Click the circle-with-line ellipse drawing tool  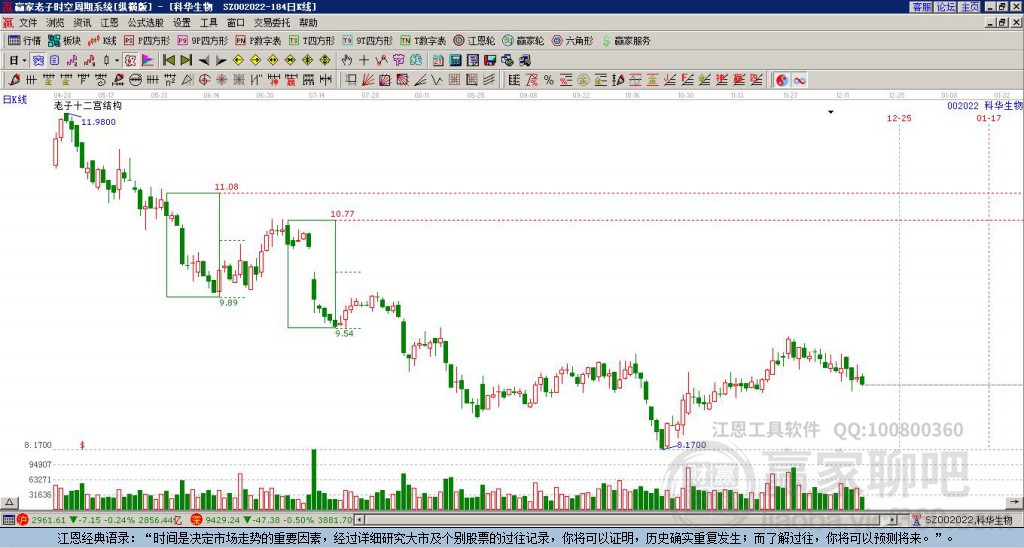135,80
